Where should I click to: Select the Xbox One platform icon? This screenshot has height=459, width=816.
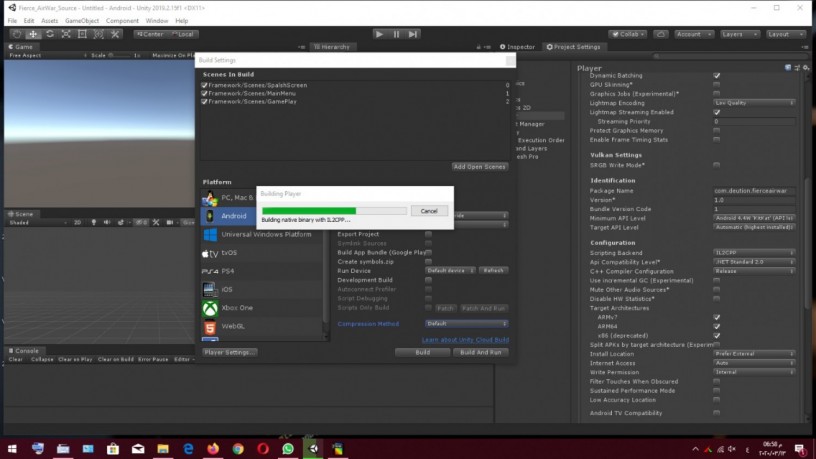209,308
